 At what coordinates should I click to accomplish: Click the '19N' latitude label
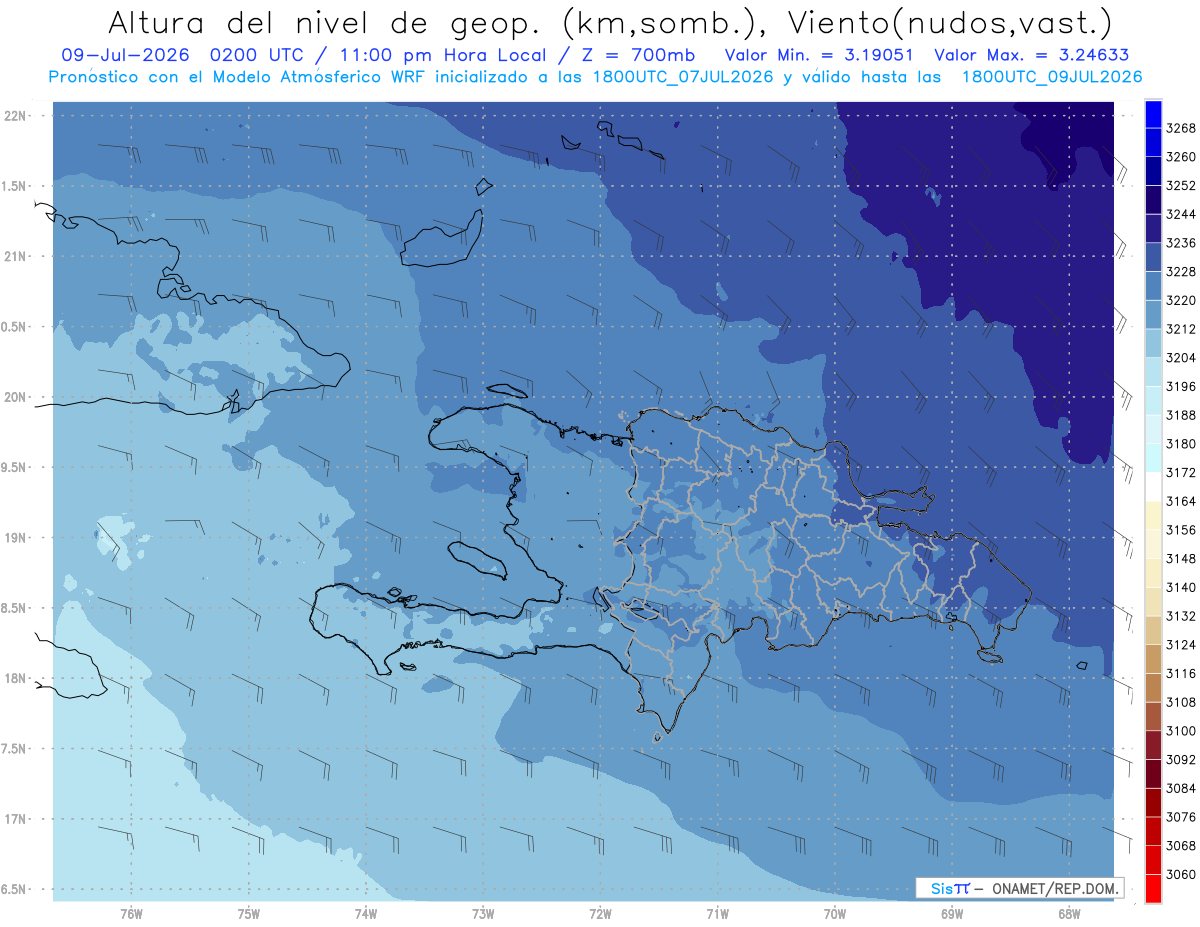(x=17, y=538)
